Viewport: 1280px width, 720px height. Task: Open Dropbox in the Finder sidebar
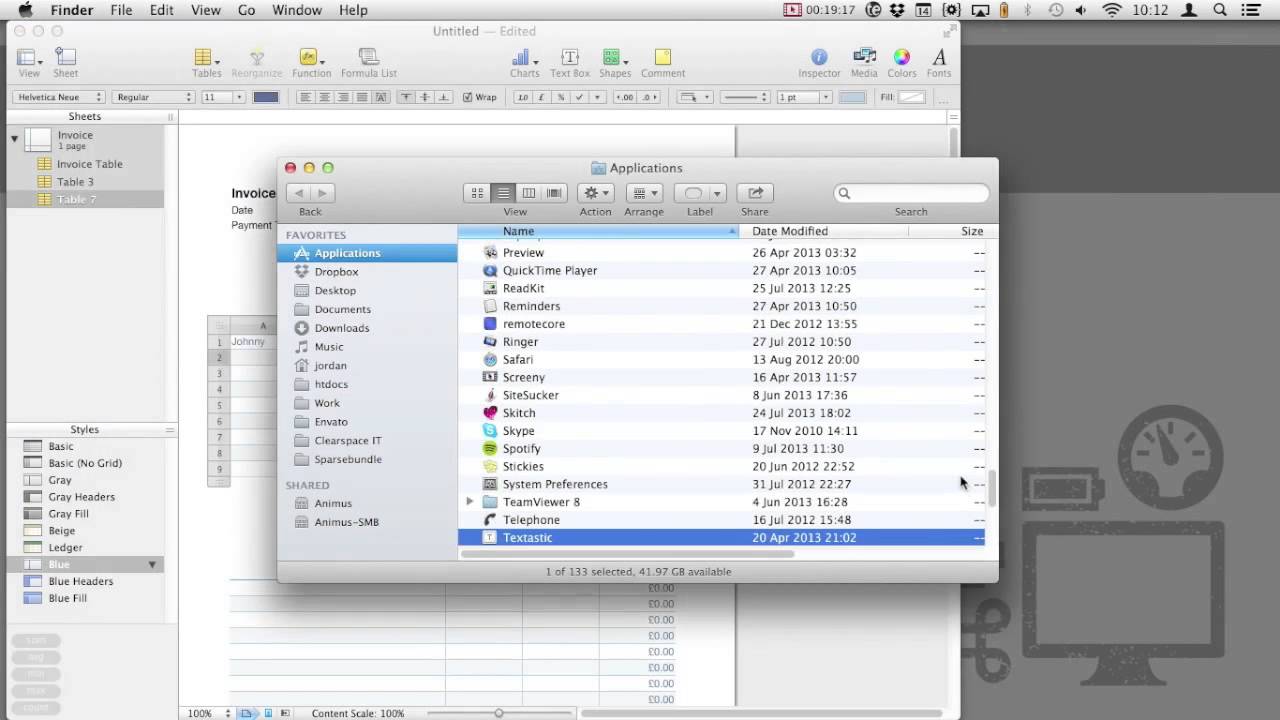336,272
